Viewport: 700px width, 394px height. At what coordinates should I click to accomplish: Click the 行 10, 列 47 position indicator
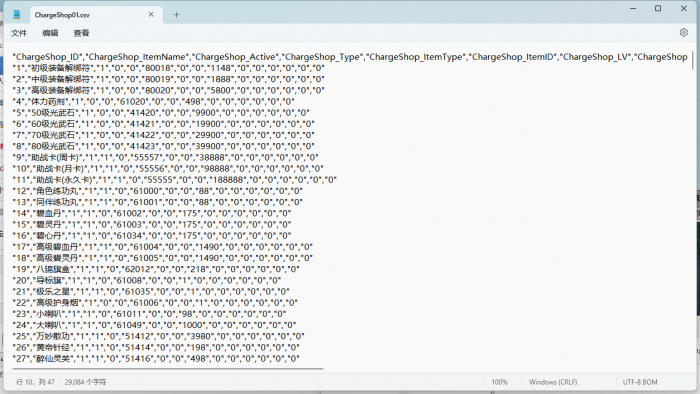point(35,382)
